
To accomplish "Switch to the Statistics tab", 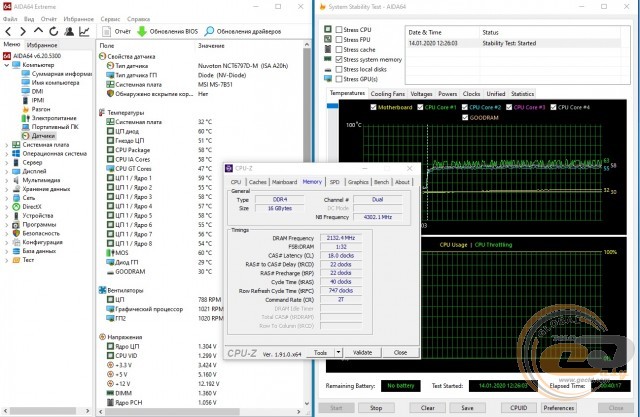I will (x=522, y=94).
